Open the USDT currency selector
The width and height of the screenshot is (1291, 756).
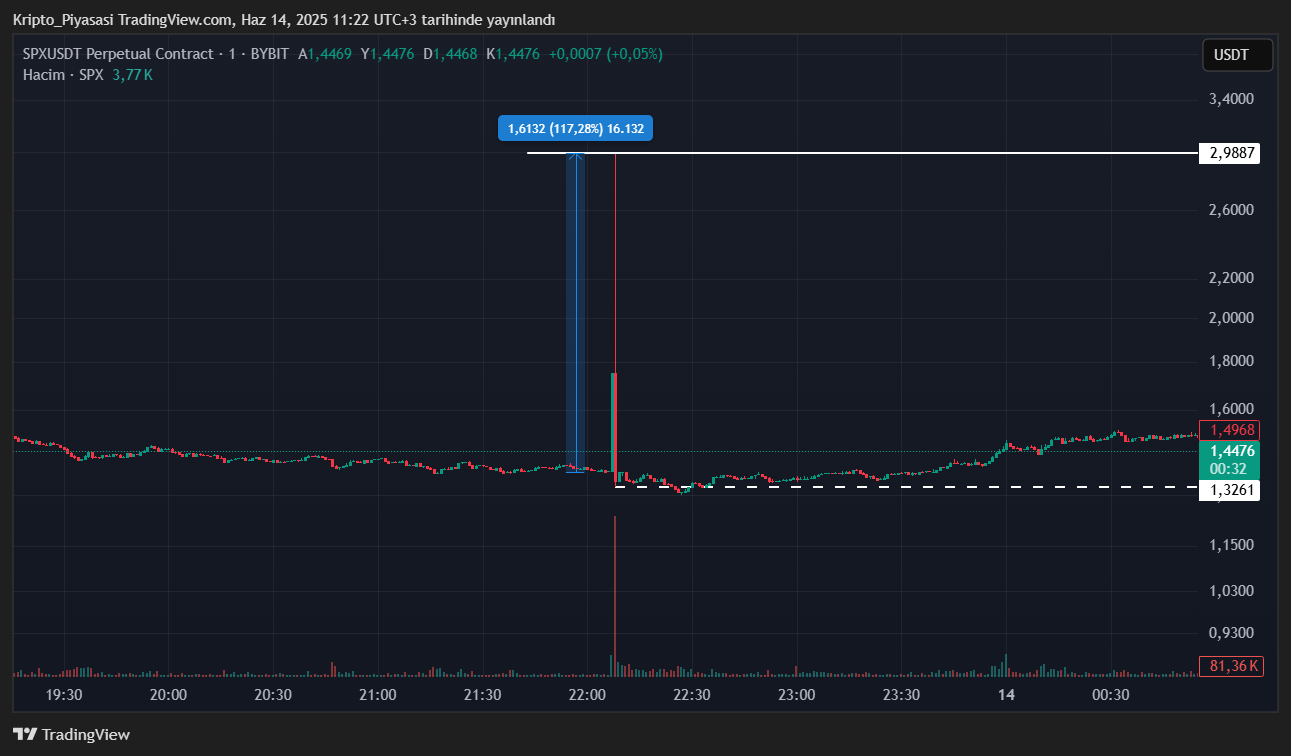tap(1237, 55)
